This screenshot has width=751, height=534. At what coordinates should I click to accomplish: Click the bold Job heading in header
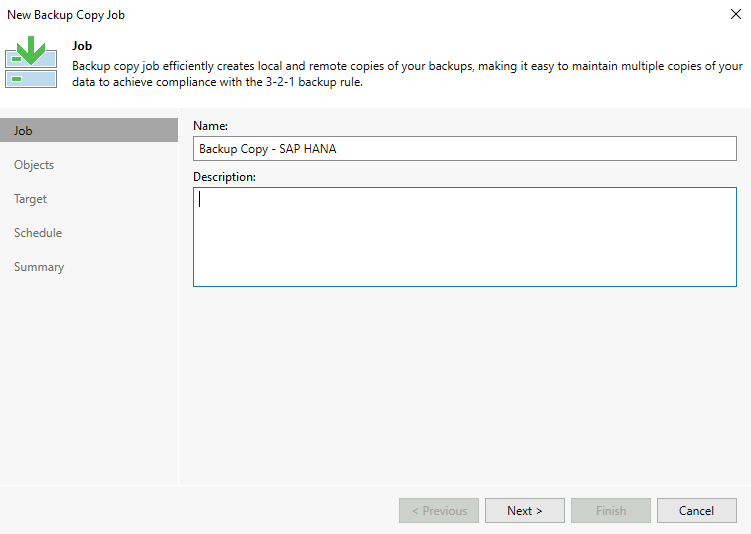pyautogui.click(x=82, y=46)
